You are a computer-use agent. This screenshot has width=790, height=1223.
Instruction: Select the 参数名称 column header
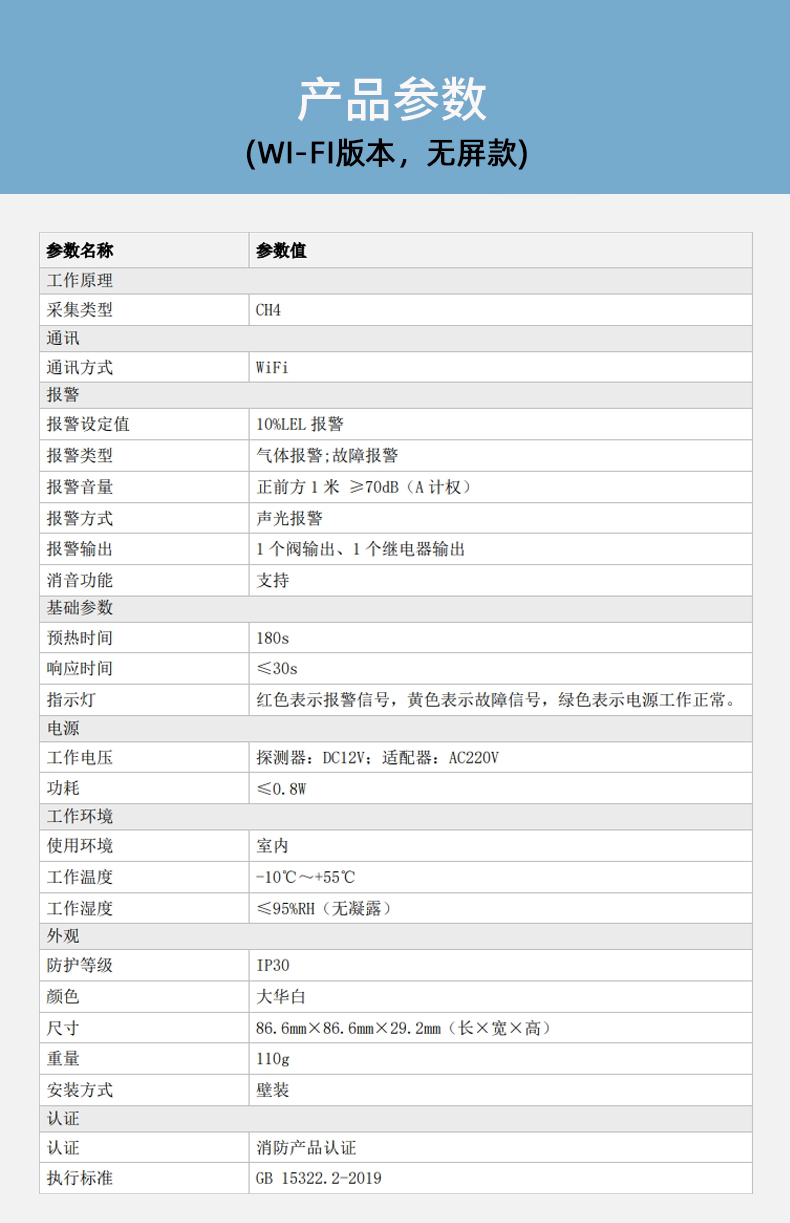80,251
